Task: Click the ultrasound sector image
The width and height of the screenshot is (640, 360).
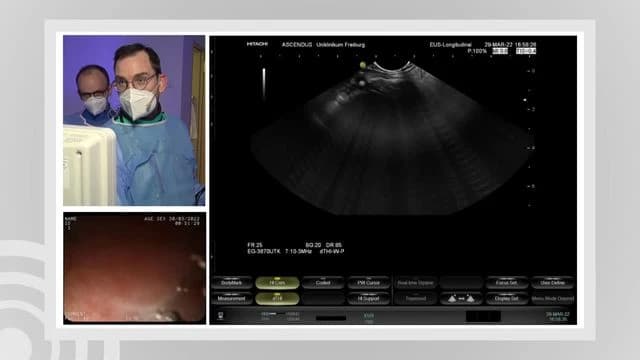Action: click(392, 139)
